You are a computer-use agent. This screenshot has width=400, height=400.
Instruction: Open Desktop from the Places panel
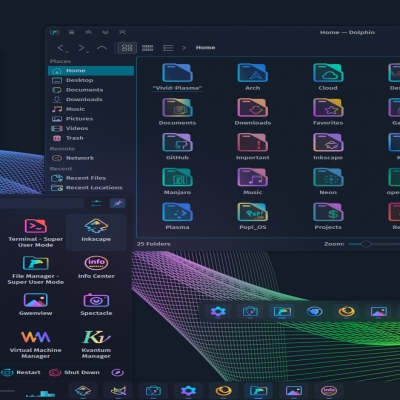point(91,80)
